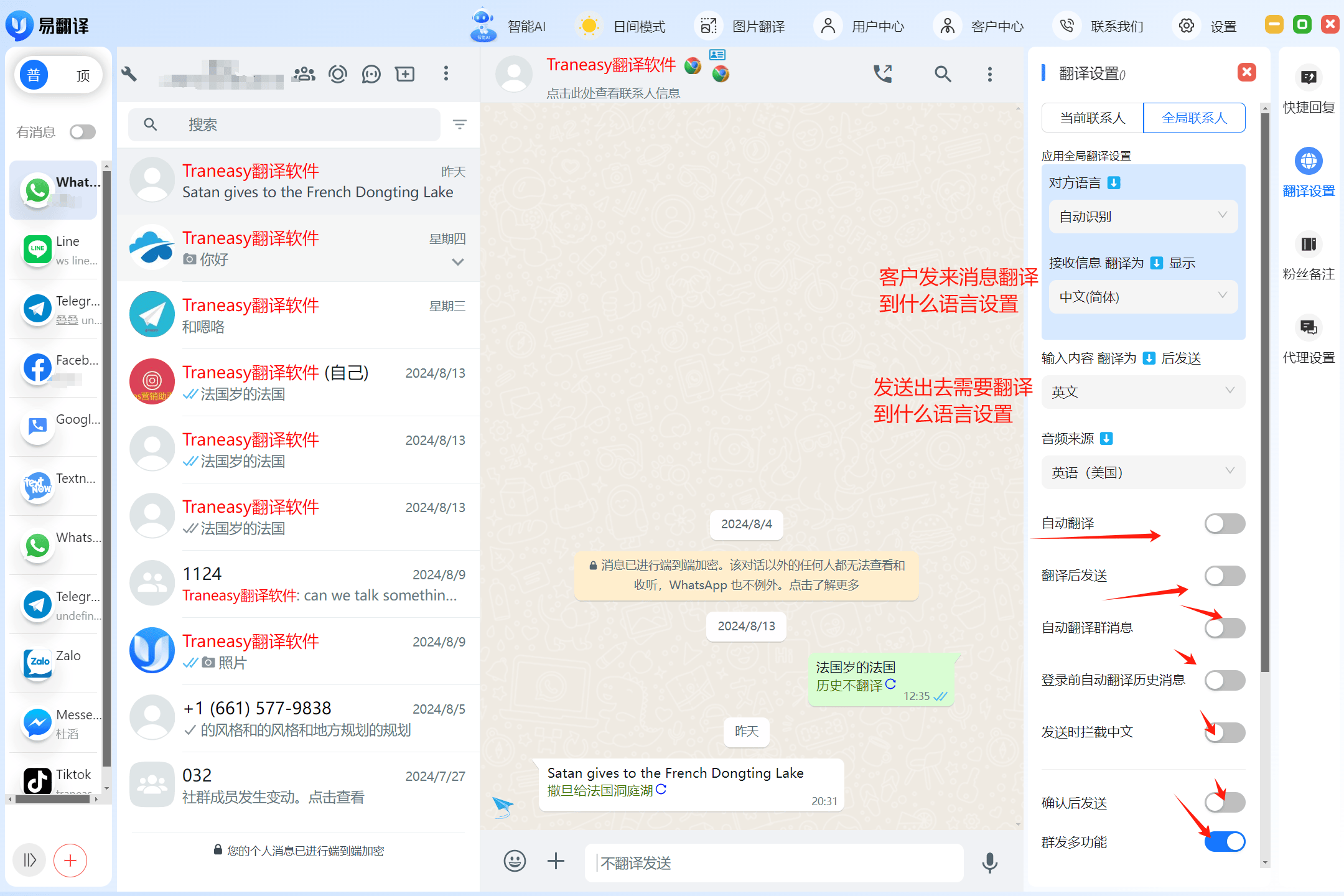This screenshot has width=1344, height=896.
Task: Enable 自动翻译群消息 switch
Action: tap(1225, 628)
